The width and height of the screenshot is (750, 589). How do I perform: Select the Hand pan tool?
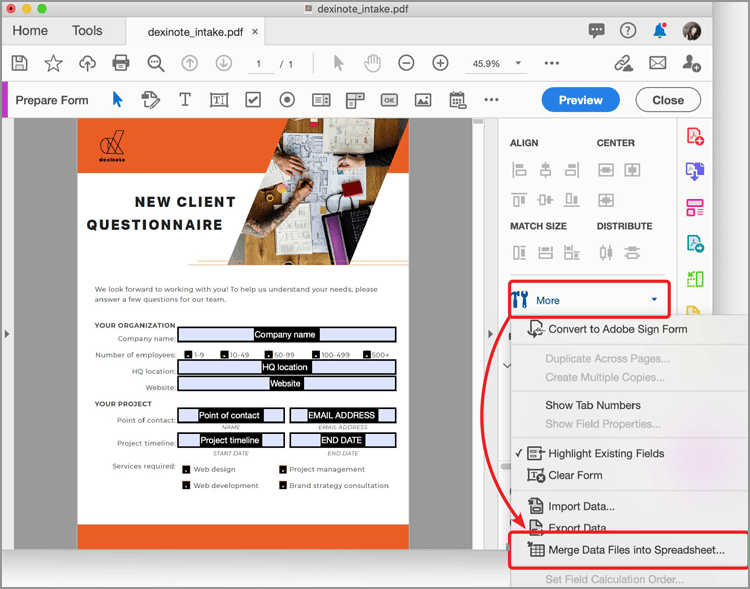point(372,63)
